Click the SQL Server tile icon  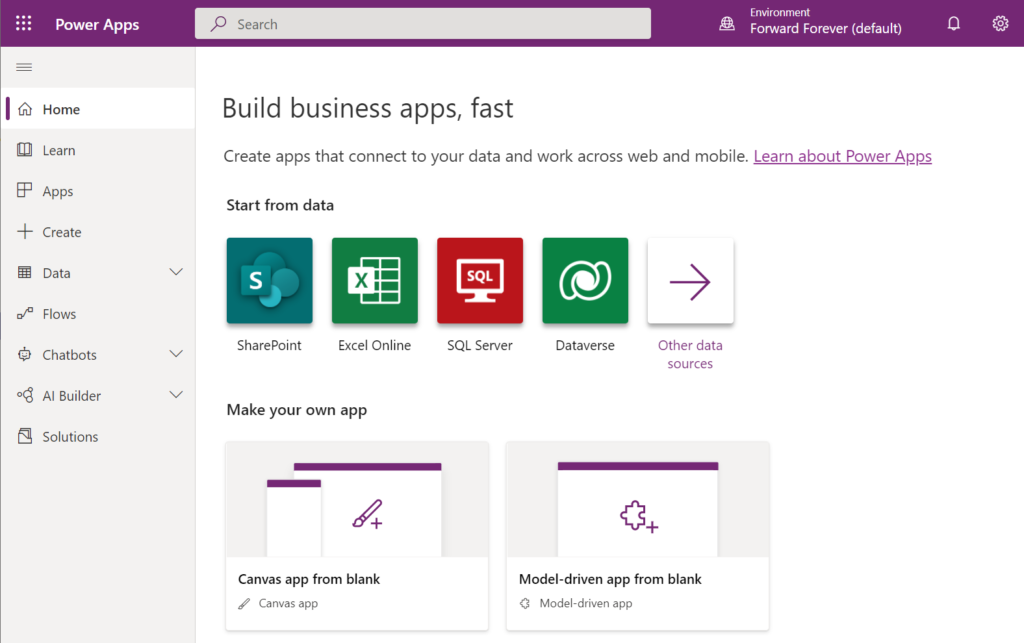(479, 281)
